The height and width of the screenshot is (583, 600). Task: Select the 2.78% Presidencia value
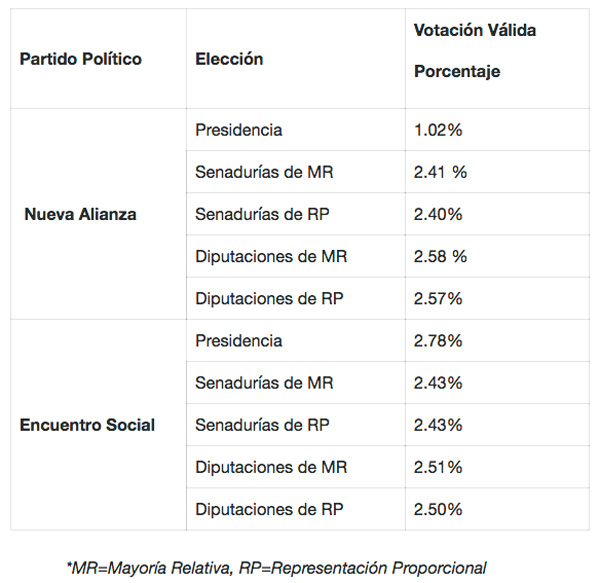tap(438, 340)
